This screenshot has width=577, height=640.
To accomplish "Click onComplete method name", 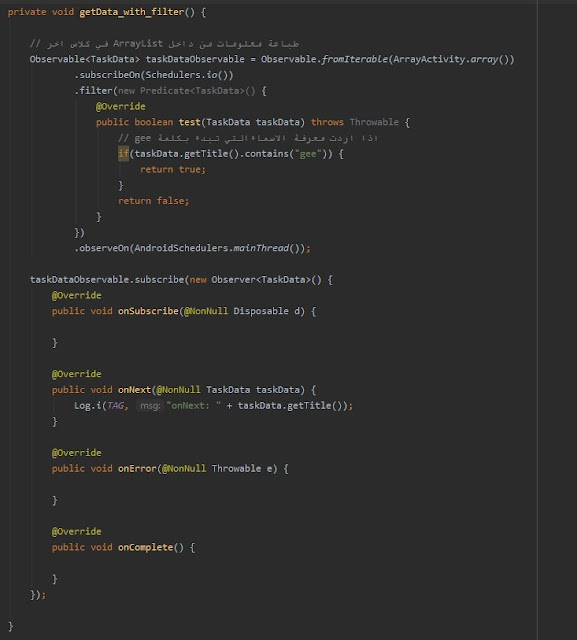I will point(145,547).
